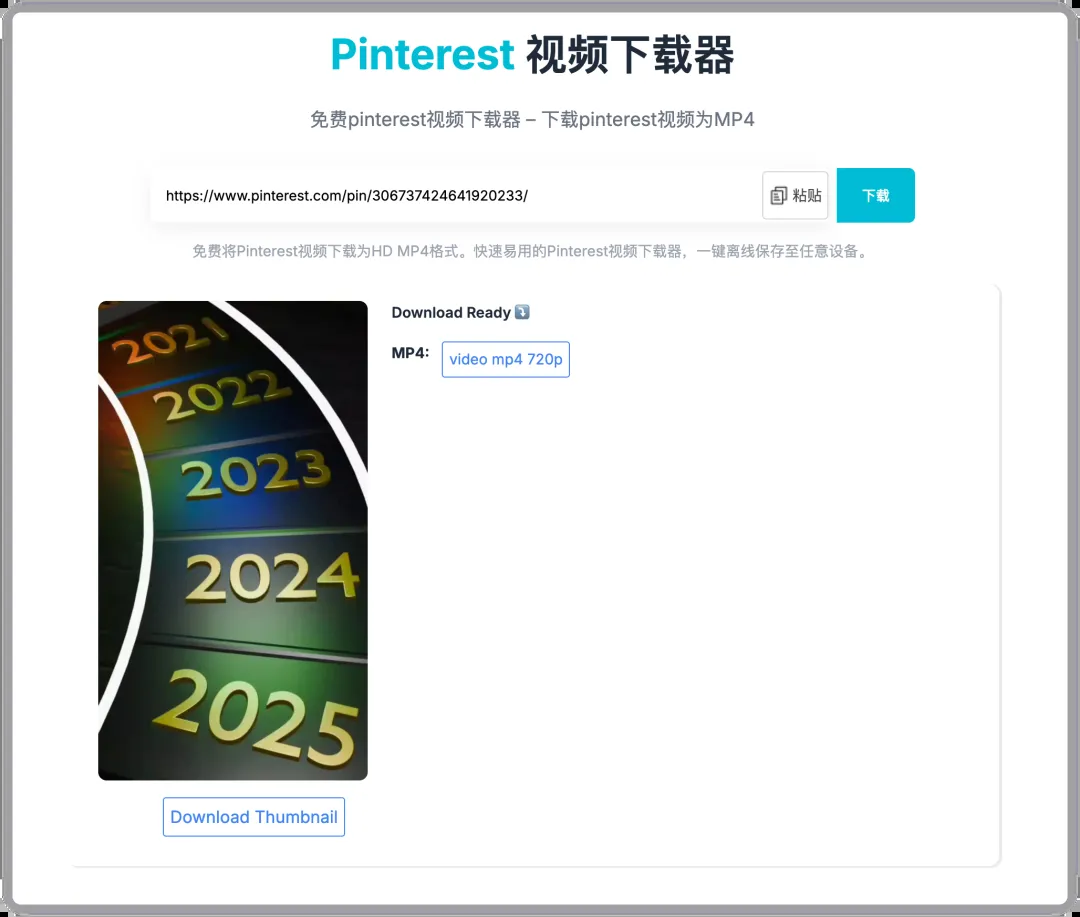Click the 2024 number in video thumbnail
This screenshot has height=917, width=1080.
[272, 577]
